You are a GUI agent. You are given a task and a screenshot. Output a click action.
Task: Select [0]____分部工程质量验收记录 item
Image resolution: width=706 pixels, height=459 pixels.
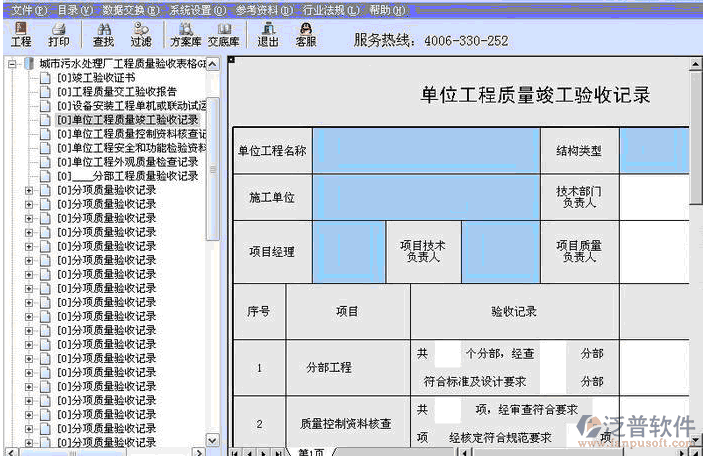(x=127, y=176)
